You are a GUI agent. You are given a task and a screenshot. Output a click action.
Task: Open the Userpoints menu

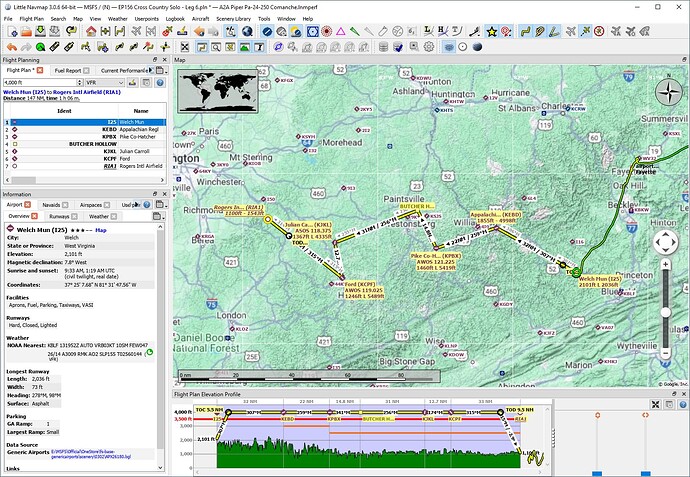[147, 19]
